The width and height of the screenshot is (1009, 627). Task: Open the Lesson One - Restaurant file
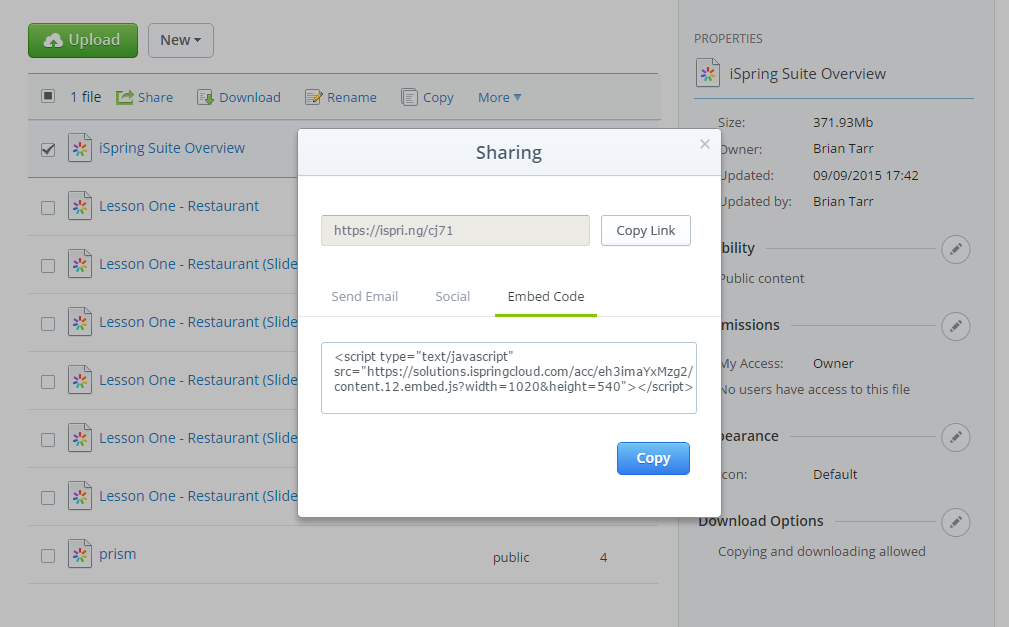point(179,206)
